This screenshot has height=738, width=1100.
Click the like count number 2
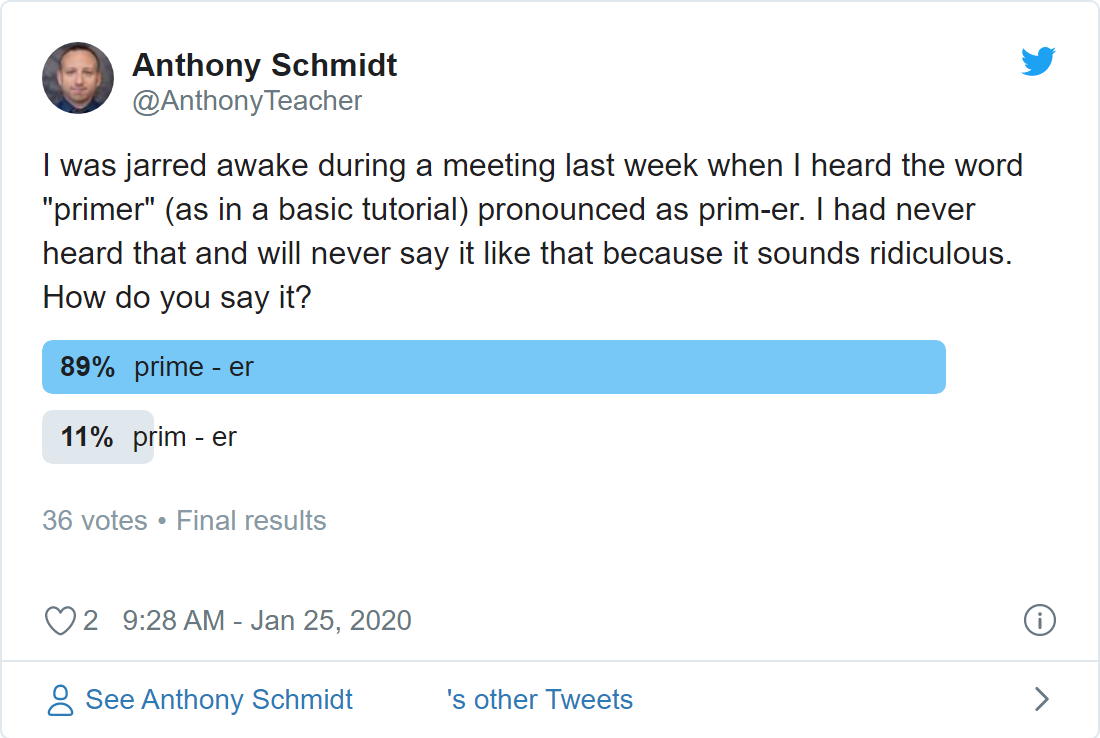90,621
